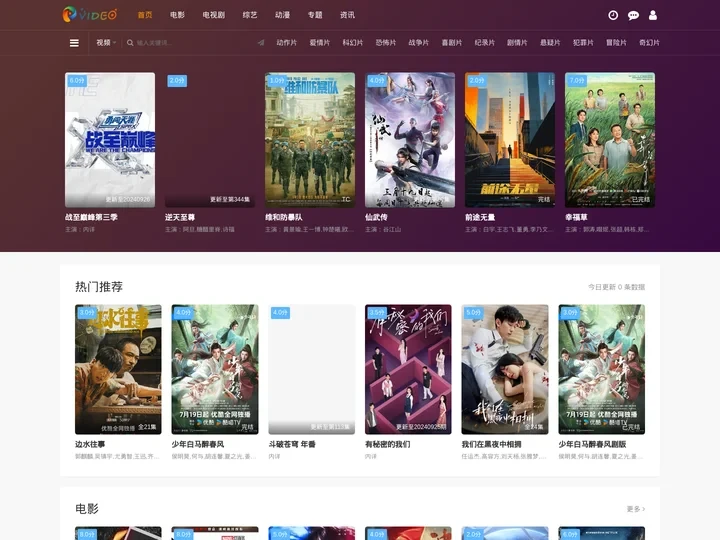Select the 冒险片 category link
The height and width of the screenshot is (540, 720).
(x=616, y=43)
